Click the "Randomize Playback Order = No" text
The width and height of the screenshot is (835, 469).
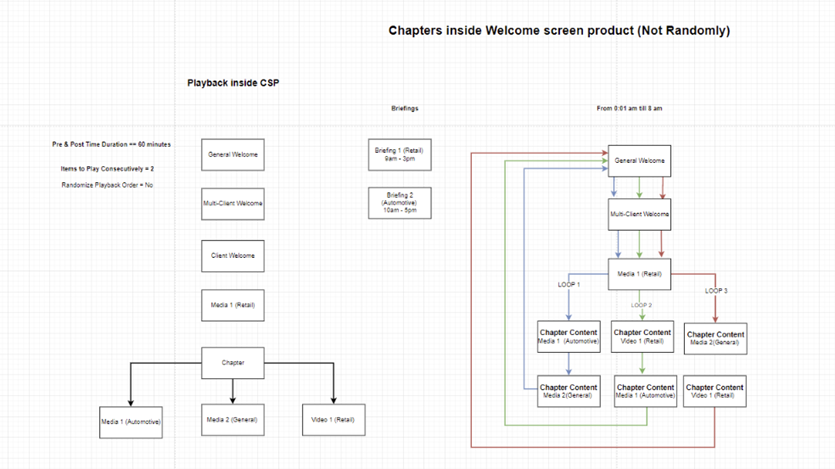click(x=107, y=185)
